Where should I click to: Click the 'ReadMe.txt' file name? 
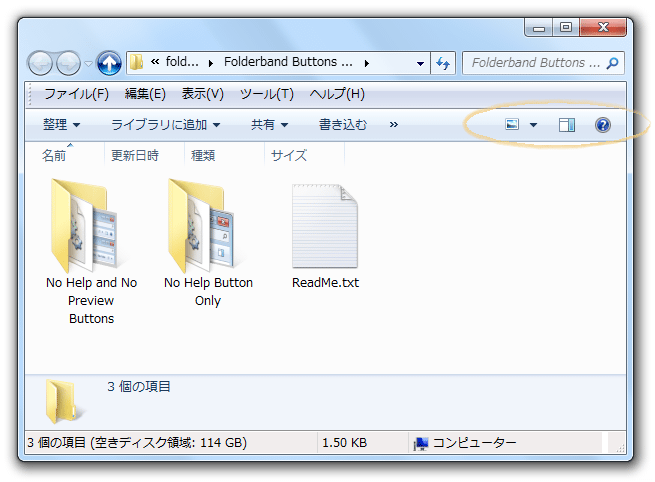[x=325, y=283]
